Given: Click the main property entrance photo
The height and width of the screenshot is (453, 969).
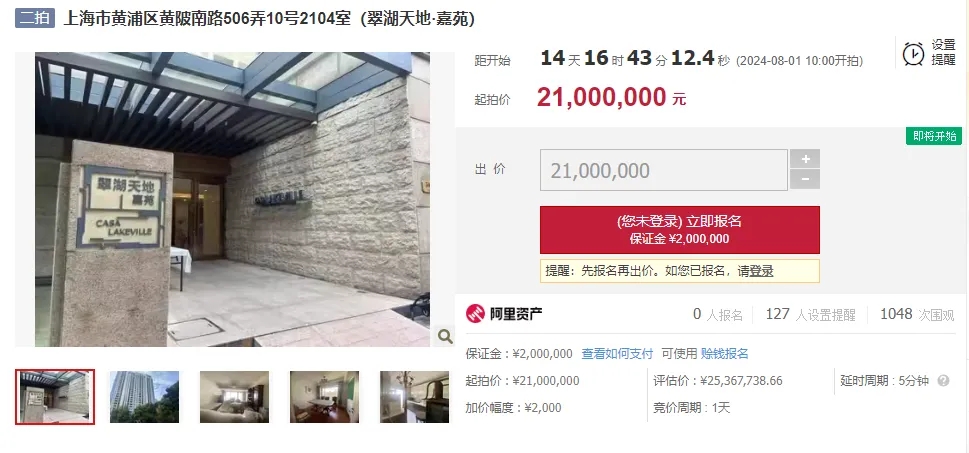Looking at the screenshot, I should 232,199.
